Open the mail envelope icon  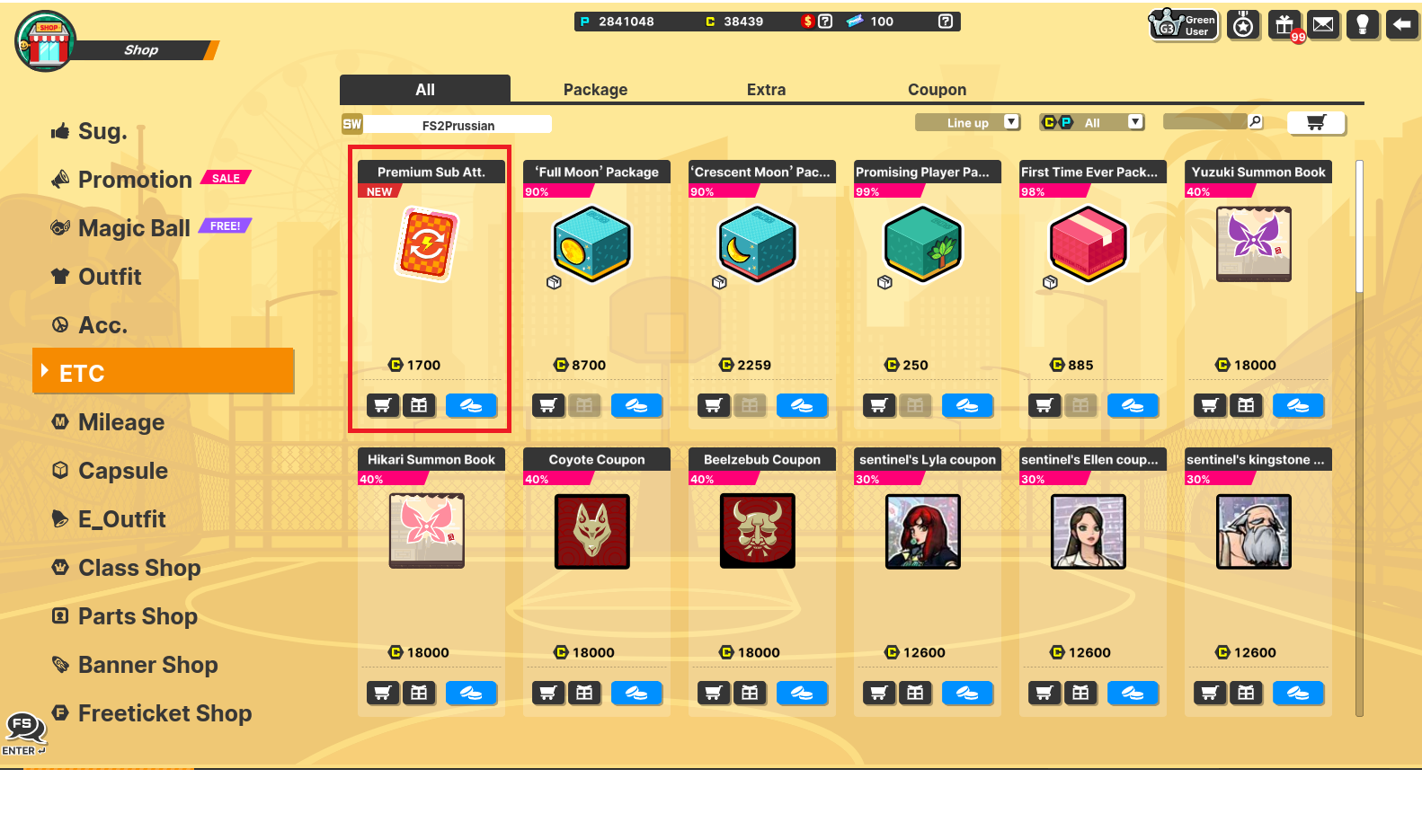(1323, 24)
